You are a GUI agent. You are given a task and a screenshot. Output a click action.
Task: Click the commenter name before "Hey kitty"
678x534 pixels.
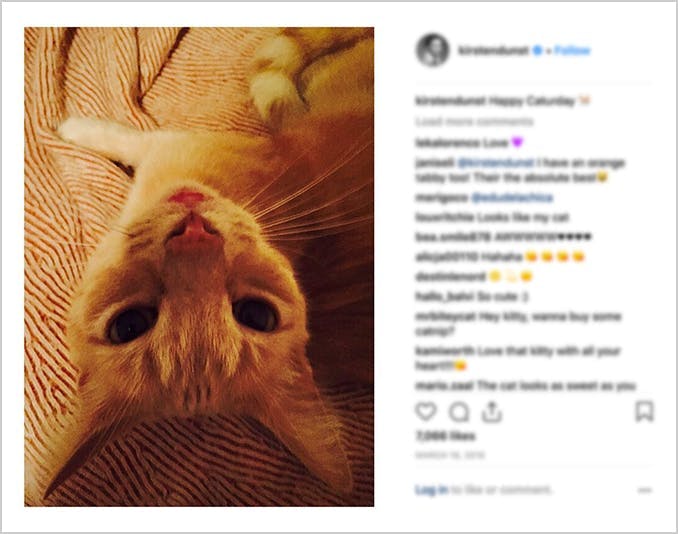(x=443, y=314)
